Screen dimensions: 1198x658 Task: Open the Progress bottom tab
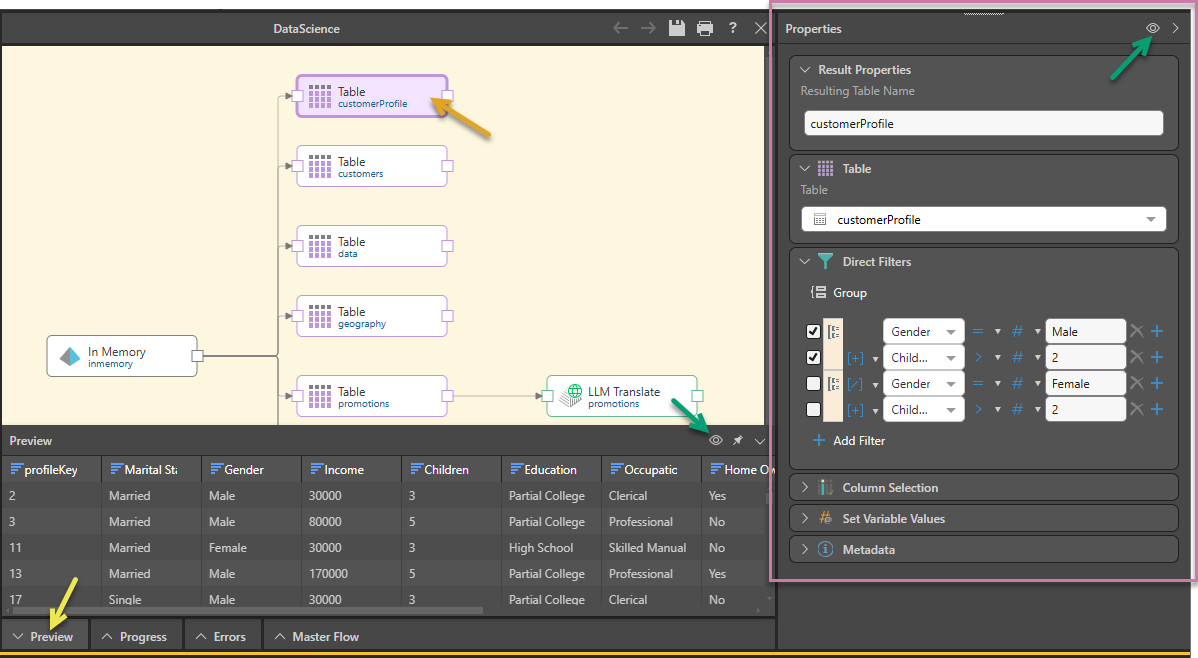point(135,636)
